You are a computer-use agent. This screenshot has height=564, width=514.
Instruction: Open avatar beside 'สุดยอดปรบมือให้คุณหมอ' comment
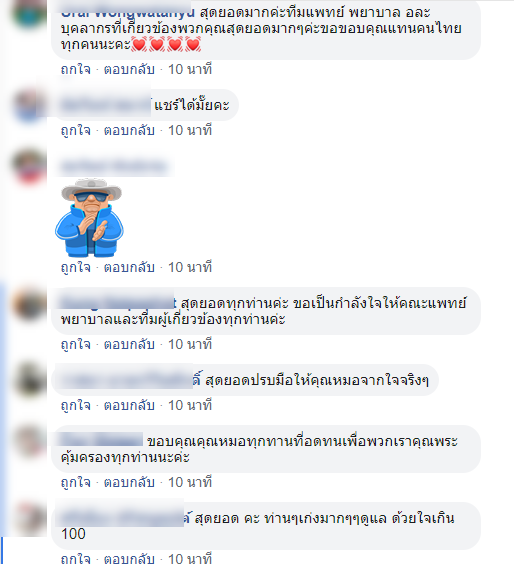click(29, 380)
